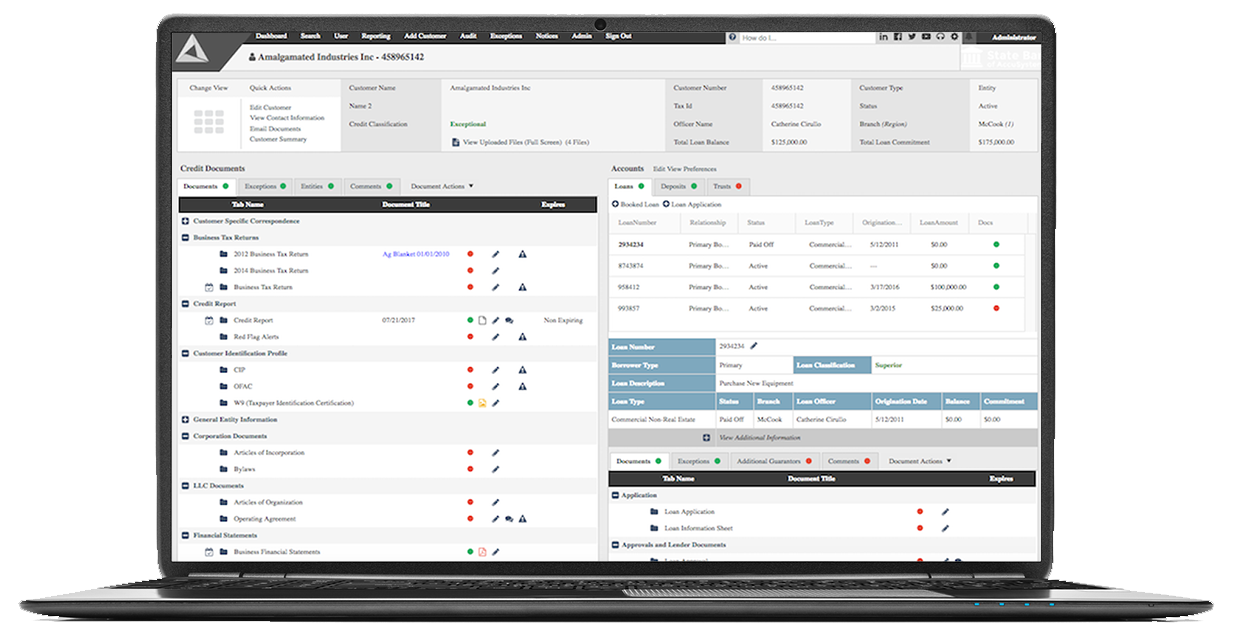The width and height of the screenshot is (1241, 638).
Task: Open the YouTube icon in the top bar
Action: click(926, 37)
